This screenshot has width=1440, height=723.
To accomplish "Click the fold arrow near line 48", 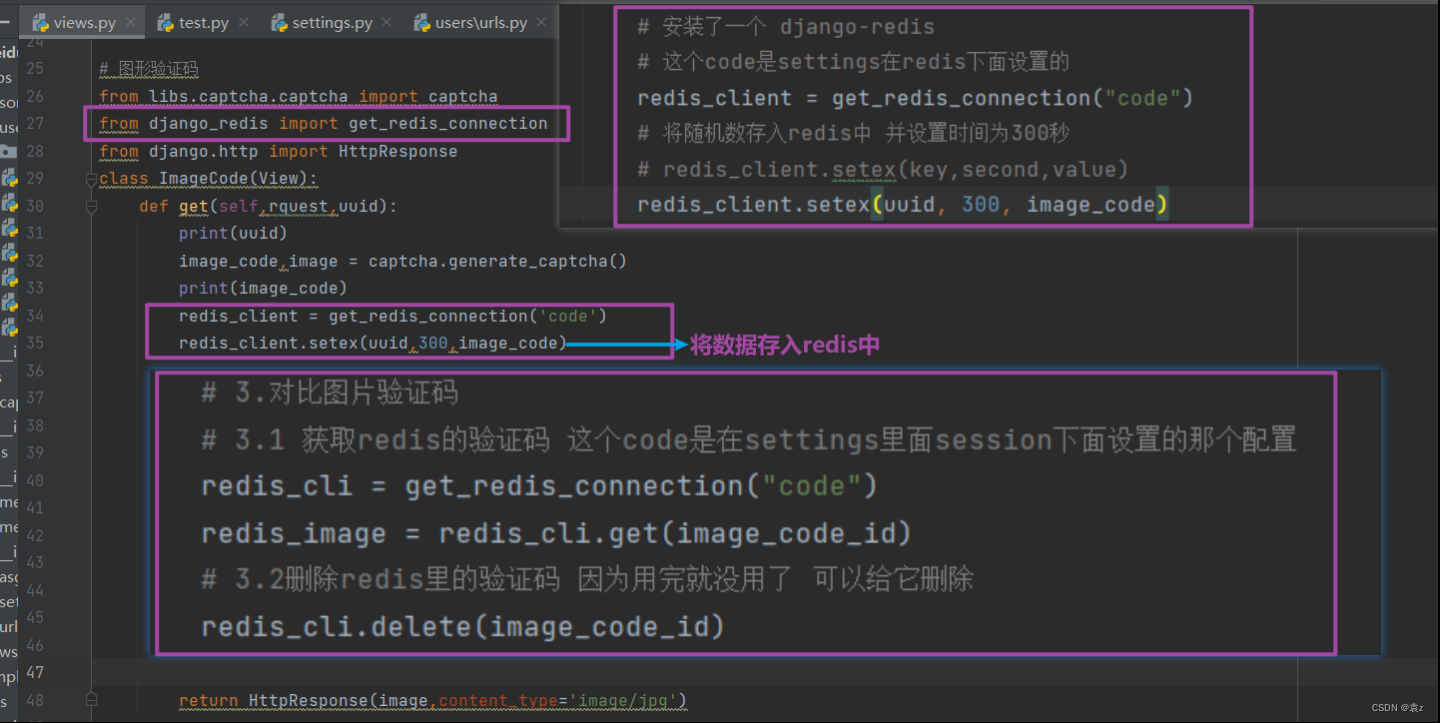I will 91,700.
